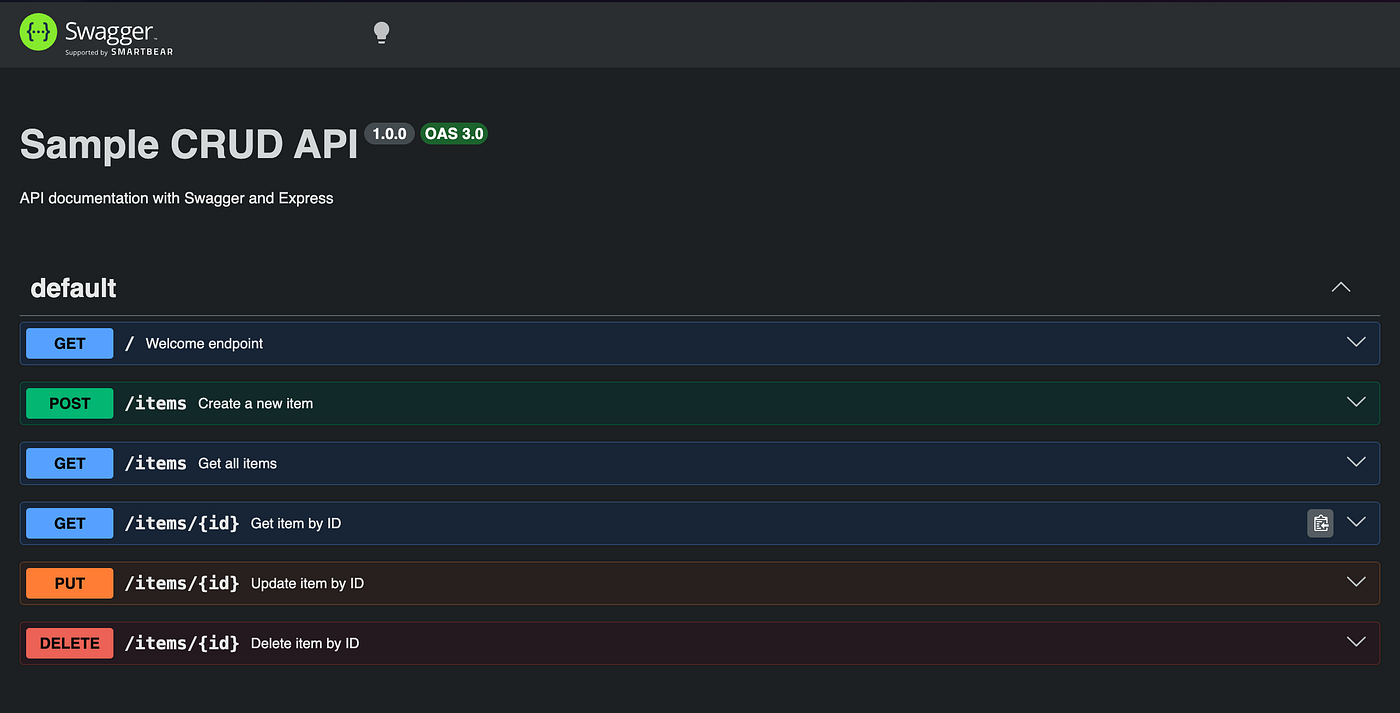Click /items/{id} path of Update item by ID

point(182,583)
